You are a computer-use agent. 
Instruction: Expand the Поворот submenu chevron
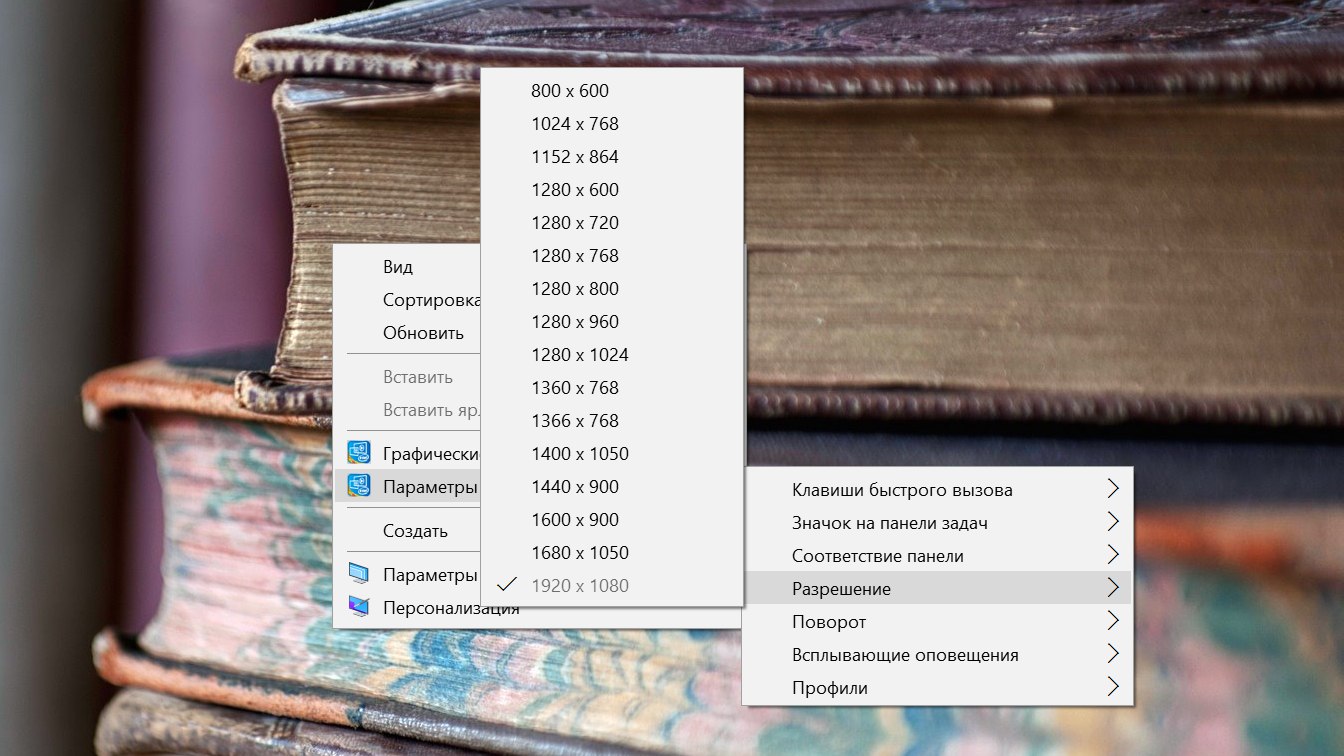pyautogui.click(x=1112, y=621)
